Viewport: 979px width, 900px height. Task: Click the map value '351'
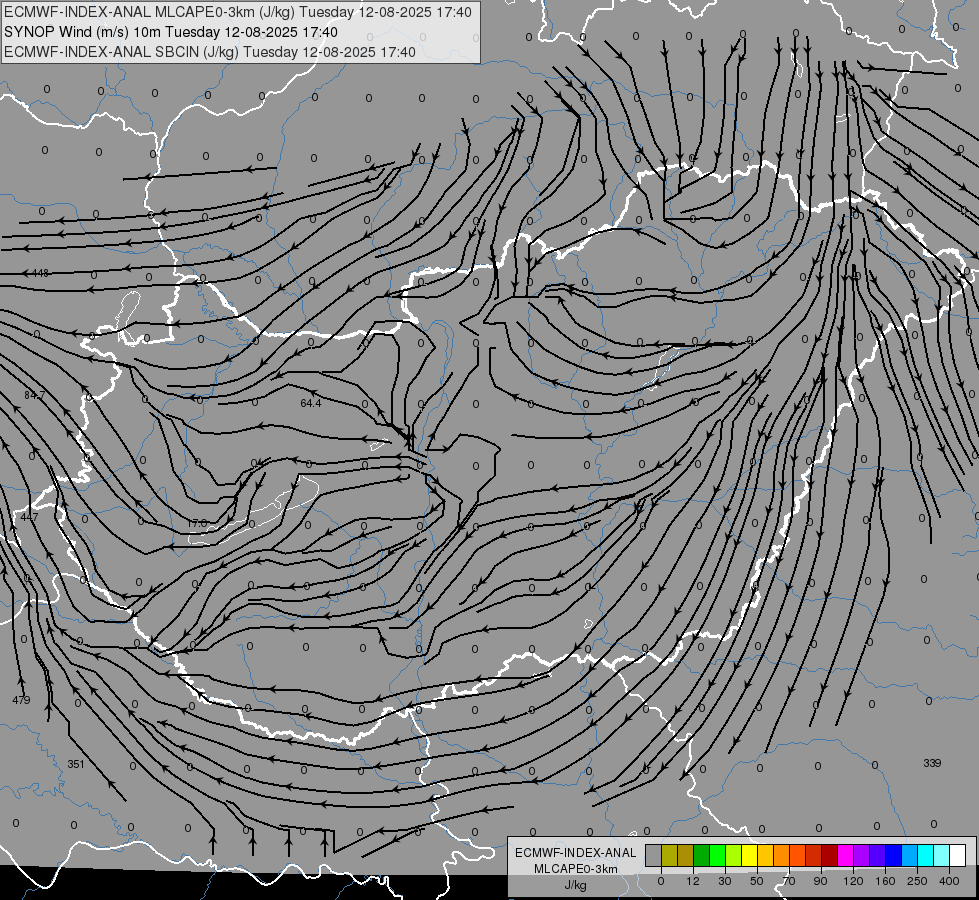pyautogui.click(x=76, y=764)
